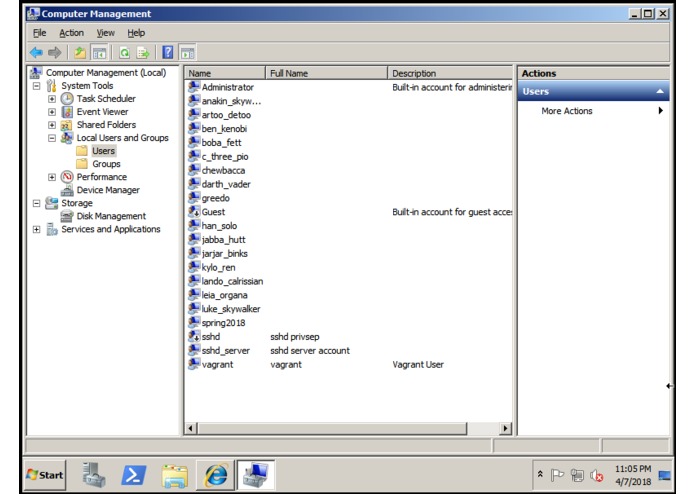The width and height of the screenshot is (695, 494).
Task: Toggle Show/Hide Action Pane toolbar icon
Action: tap(188, 53)
